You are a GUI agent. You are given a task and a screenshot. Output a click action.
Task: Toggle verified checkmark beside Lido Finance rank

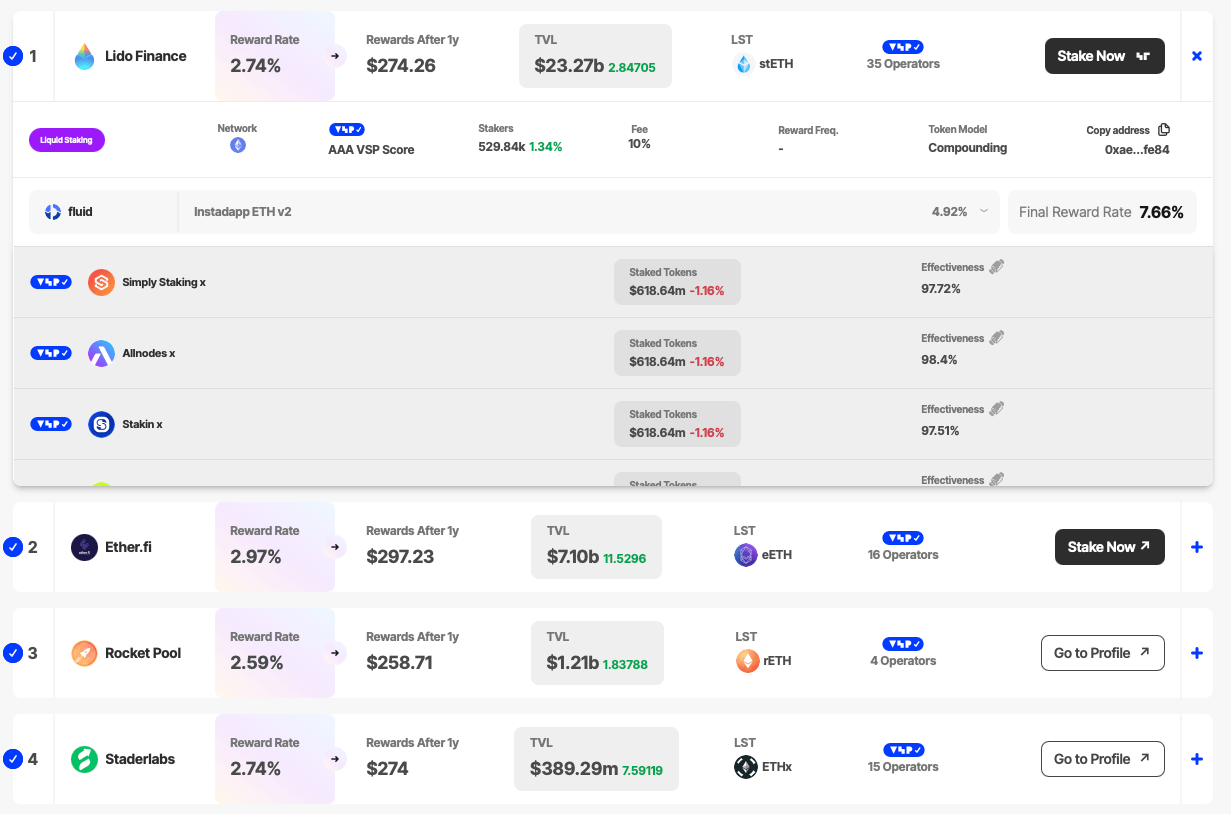[13, 57]
